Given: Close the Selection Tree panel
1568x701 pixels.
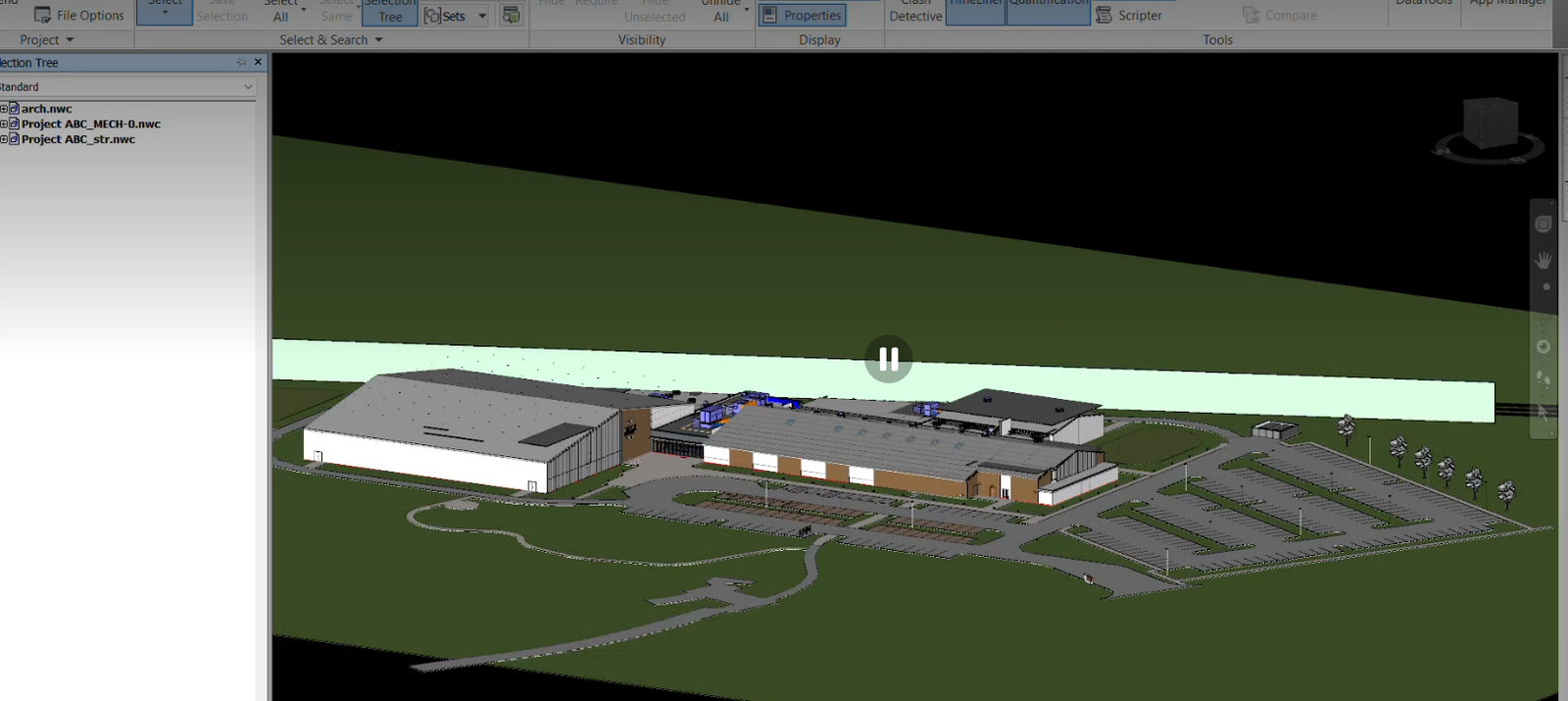Looking at the screenshot, I should coord(258,62).
